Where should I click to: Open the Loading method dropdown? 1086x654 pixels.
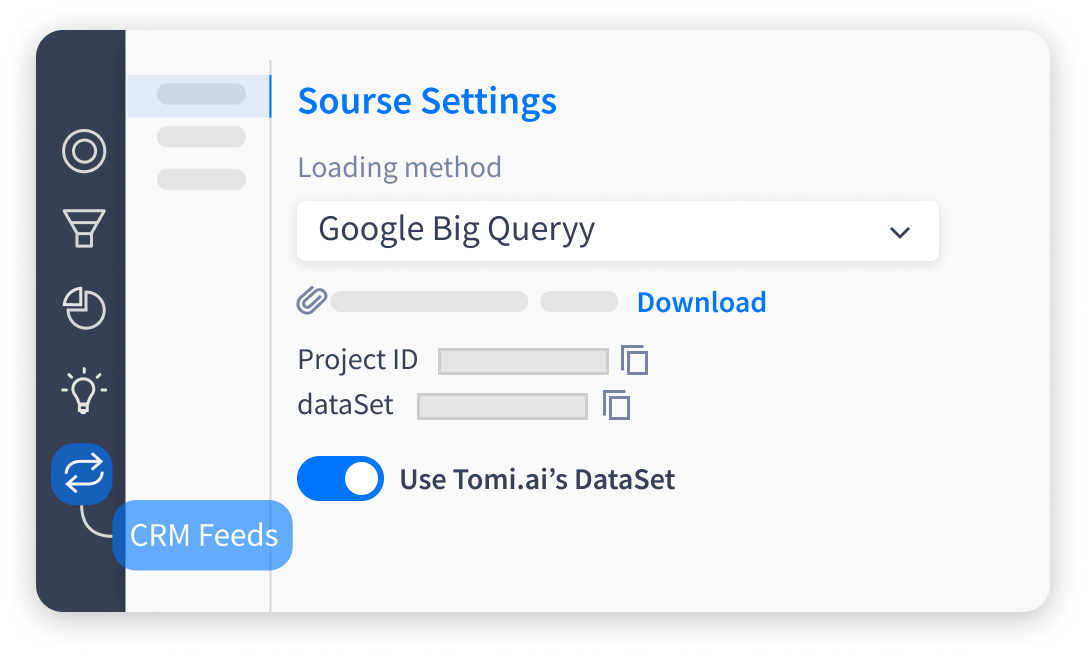(x=618, y=231)
